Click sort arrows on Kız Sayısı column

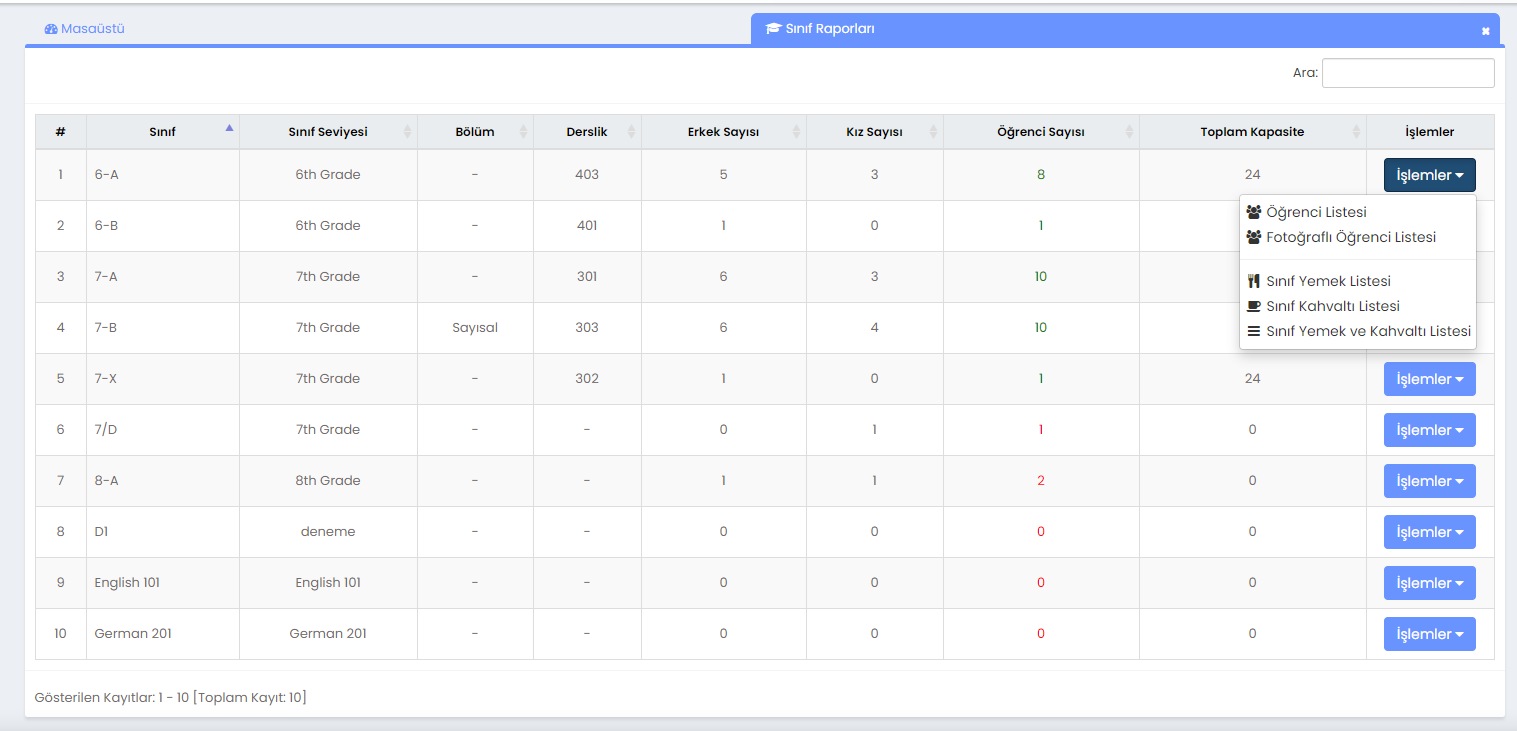[933, 132]
